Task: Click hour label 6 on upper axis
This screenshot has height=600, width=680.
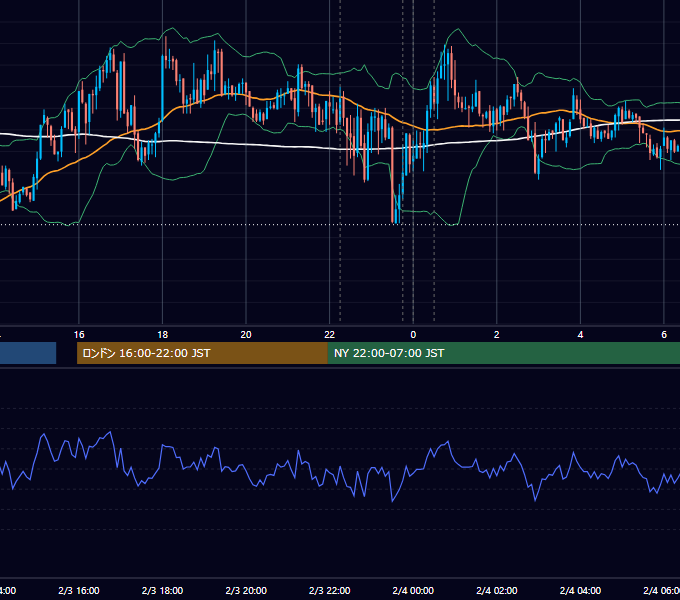Action: click(664, 335)
